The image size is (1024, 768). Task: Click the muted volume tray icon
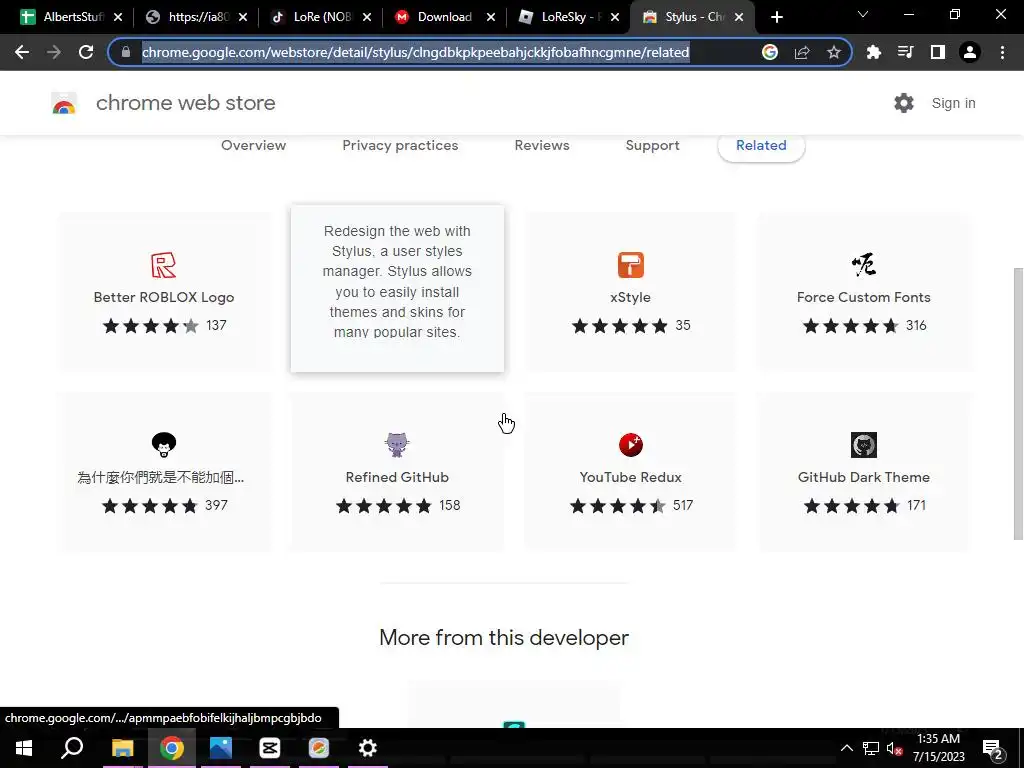coord(894,748)
